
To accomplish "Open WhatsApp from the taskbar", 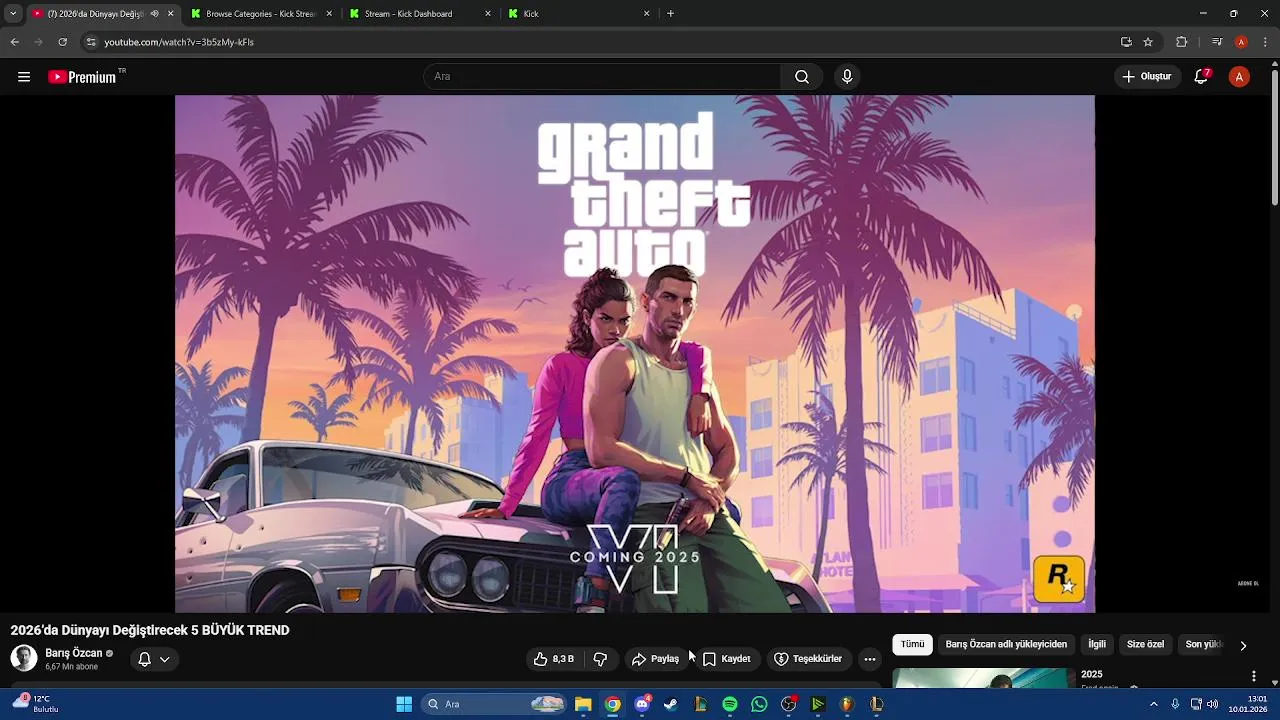I will tap(759, 704).
